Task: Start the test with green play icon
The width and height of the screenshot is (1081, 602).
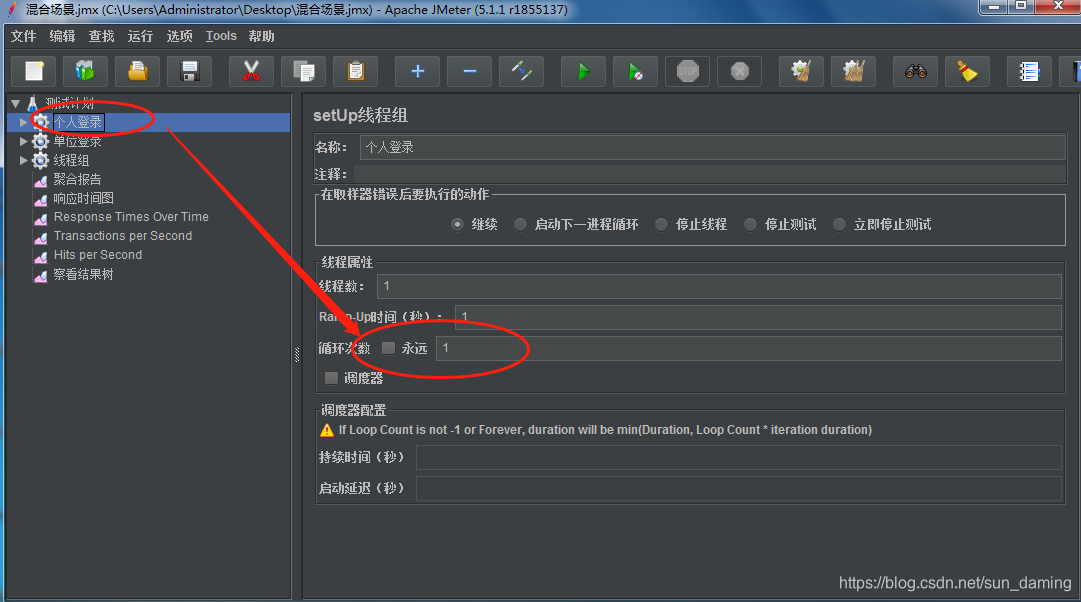Action: tap(583, 71)
